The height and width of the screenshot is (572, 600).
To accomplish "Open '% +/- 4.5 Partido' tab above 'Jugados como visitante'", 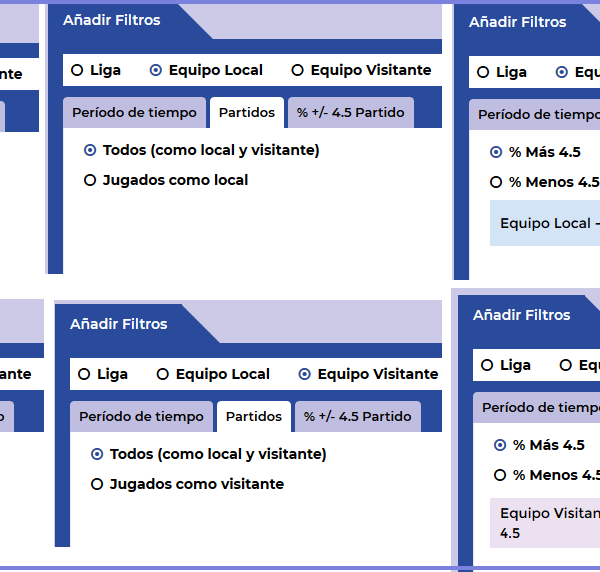I will [357, 417].
